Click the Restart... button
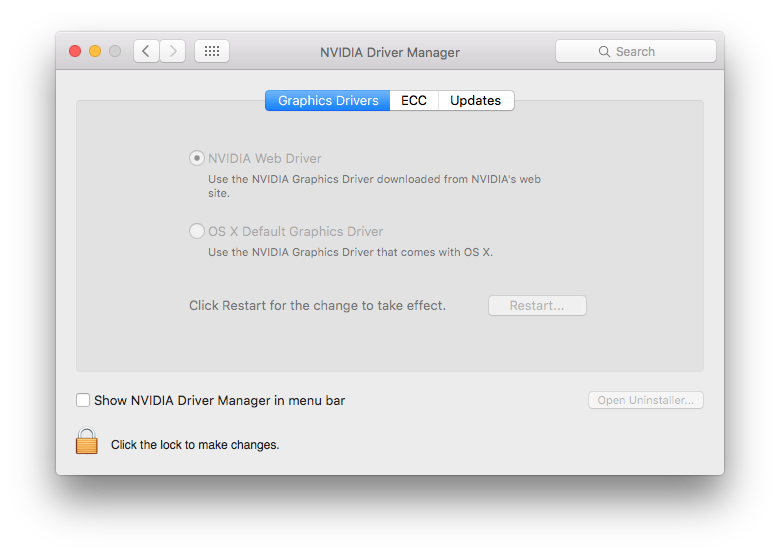Screen dimensions: 780x555 [x=537, y=305]
